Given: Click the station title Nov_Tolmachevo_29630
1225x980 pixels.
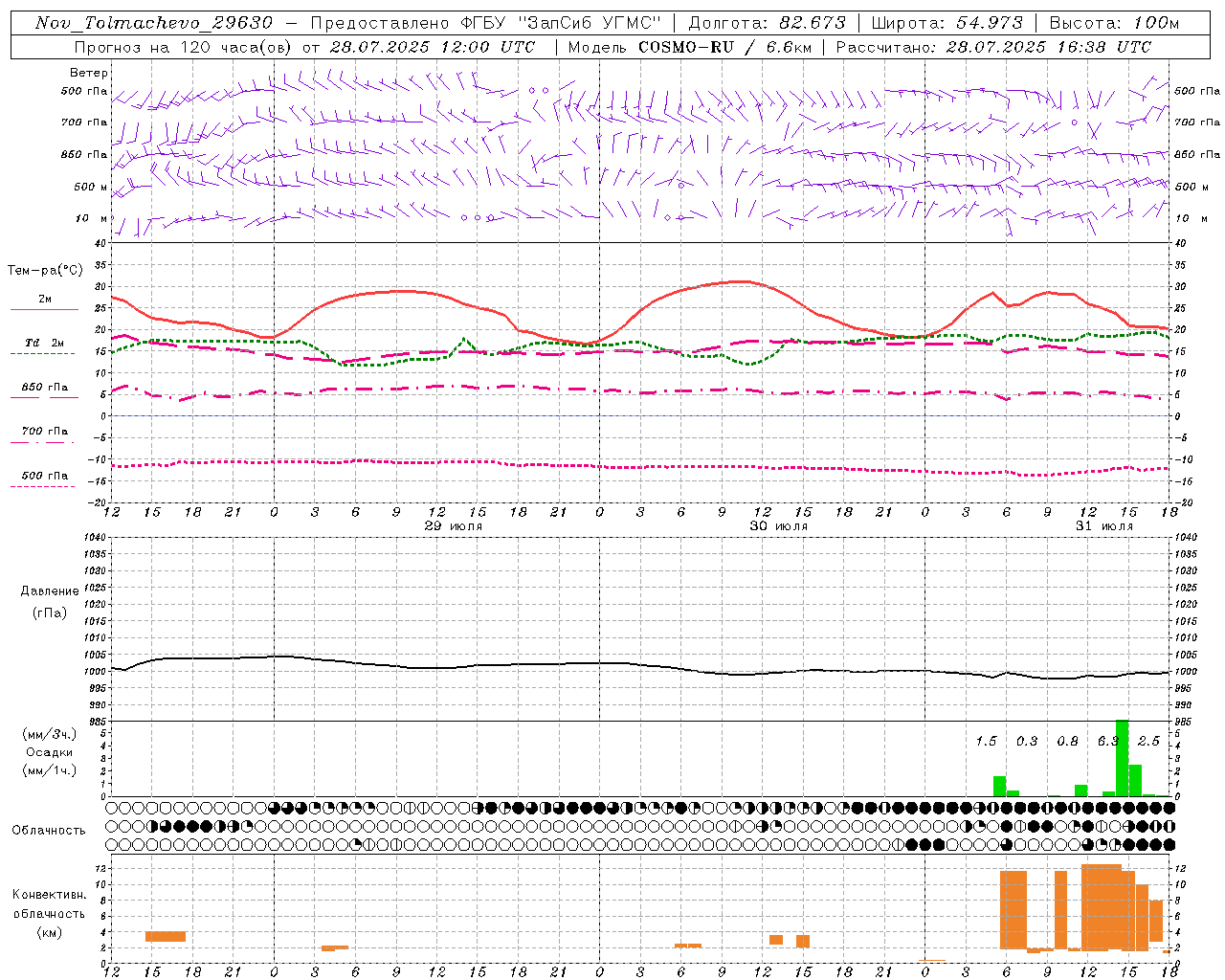Looking at the screenshot, I should pos(154,23).
